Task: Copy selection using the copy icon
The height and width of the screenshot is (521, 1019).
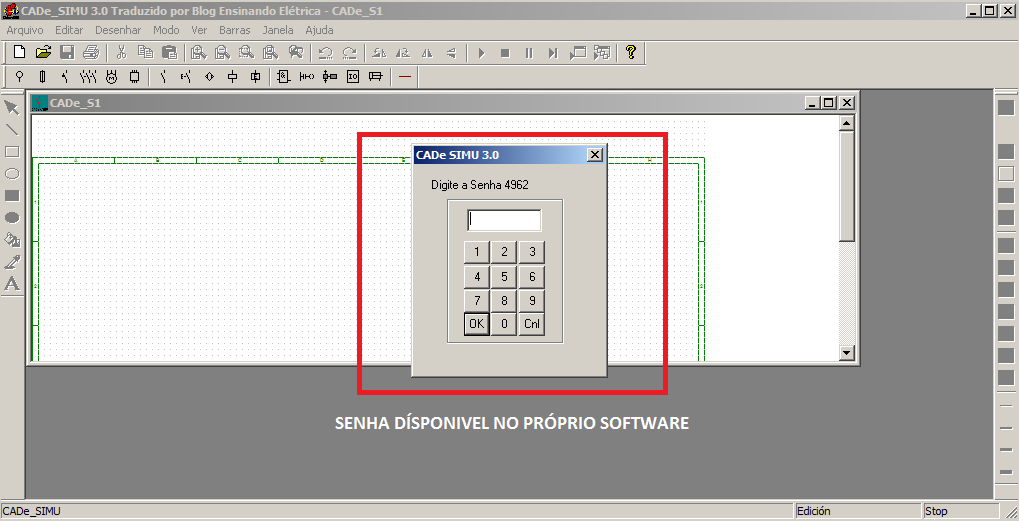Action: pyautogui.click(x=146, y=53)
